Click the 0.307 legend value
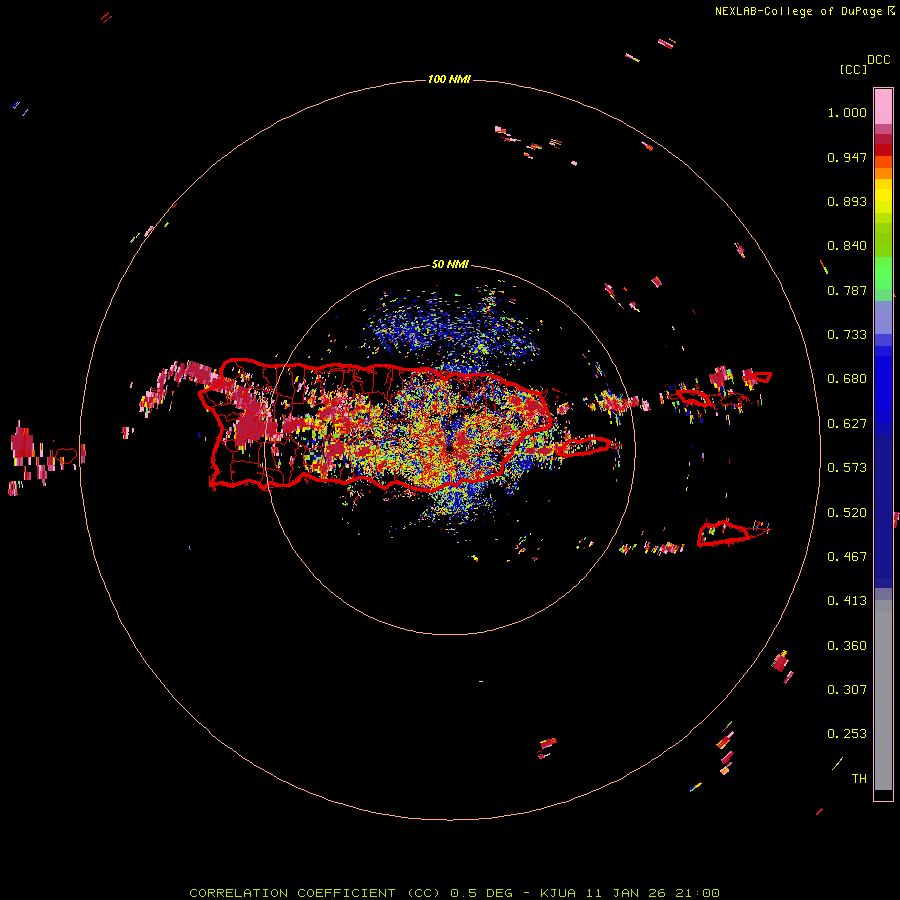The width and height of the screenshot is (900, 900). pyautogui.click(x=847, y=690)
